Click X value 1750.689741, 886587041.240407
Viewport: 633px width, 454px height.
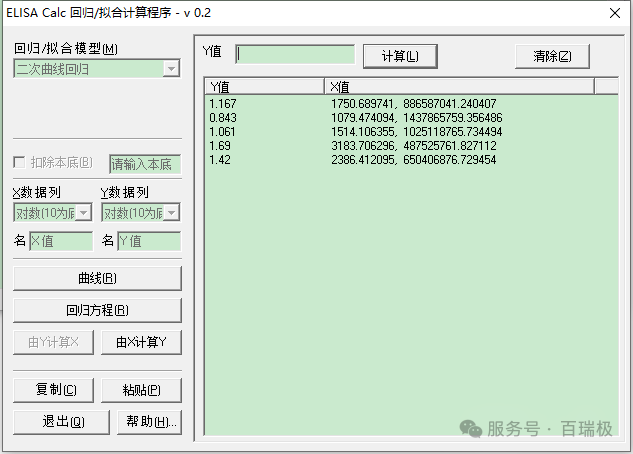(x=414, y=104)
